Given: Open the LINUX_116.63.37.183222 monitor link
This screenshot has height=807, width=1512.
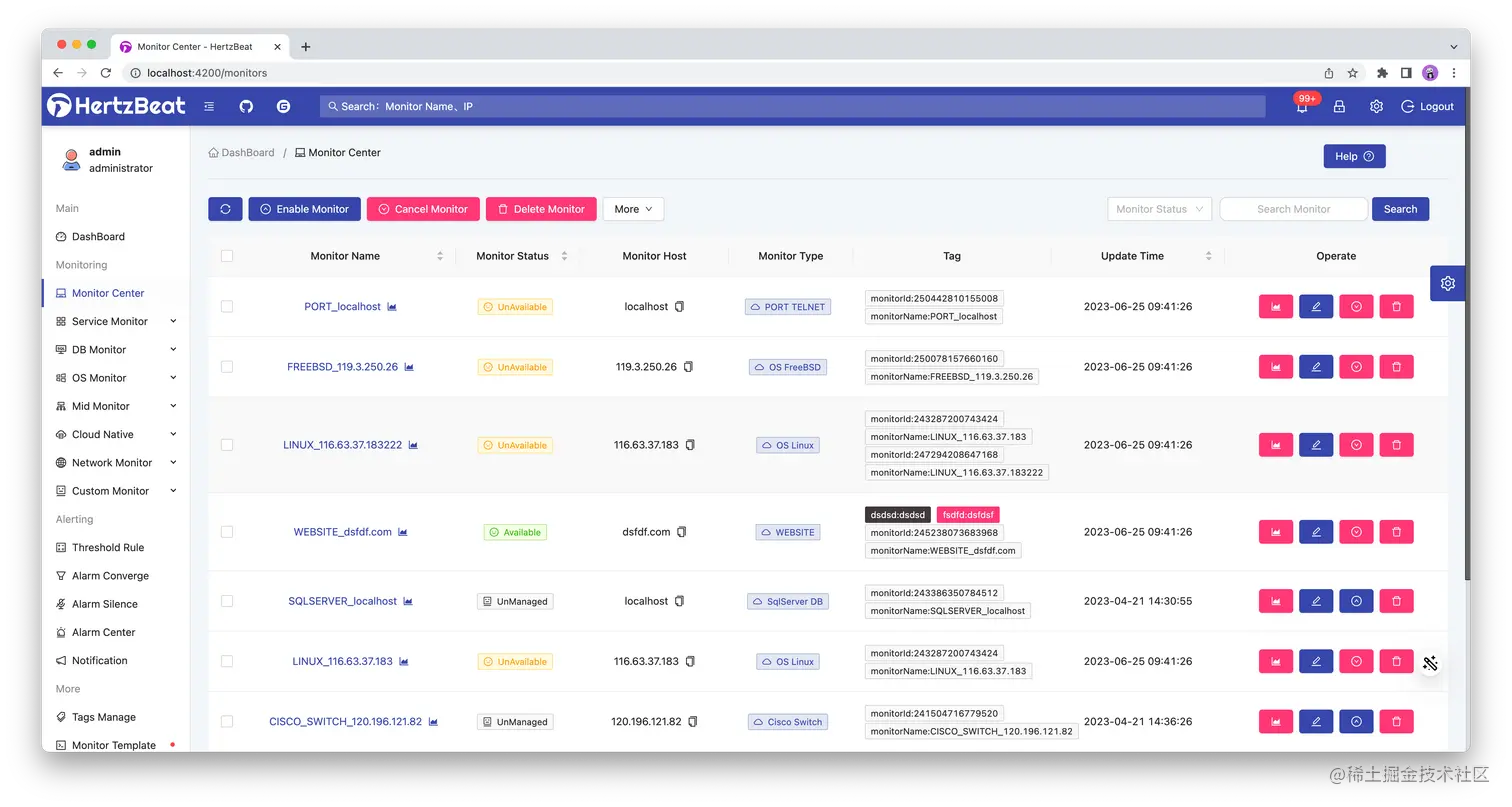Looking at the screenshot, I should 342,445.
